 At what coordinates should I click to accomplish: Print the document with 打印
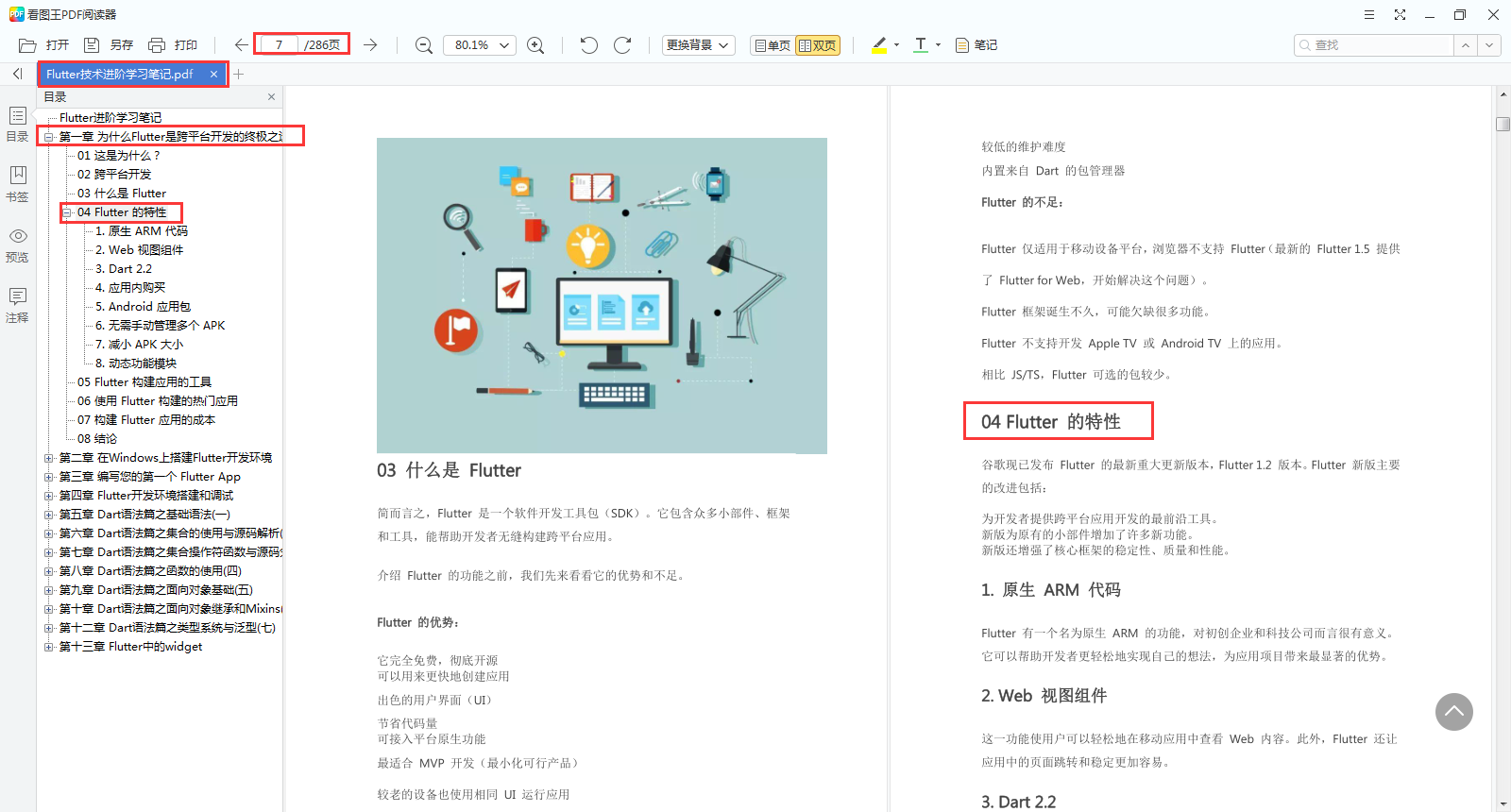click(173, 45)
